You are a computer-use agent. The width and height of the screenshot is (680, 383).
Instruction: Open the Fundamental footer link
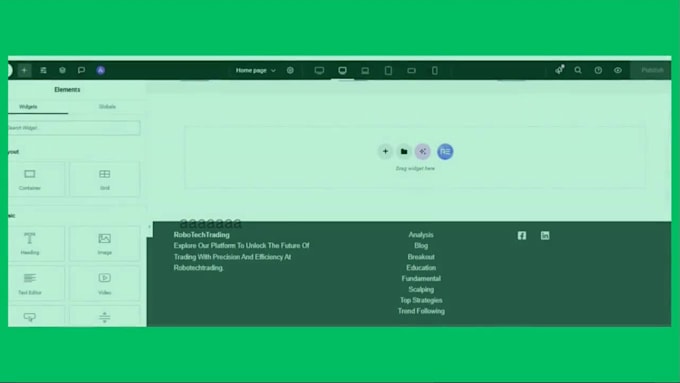click(x=421, y=278)
